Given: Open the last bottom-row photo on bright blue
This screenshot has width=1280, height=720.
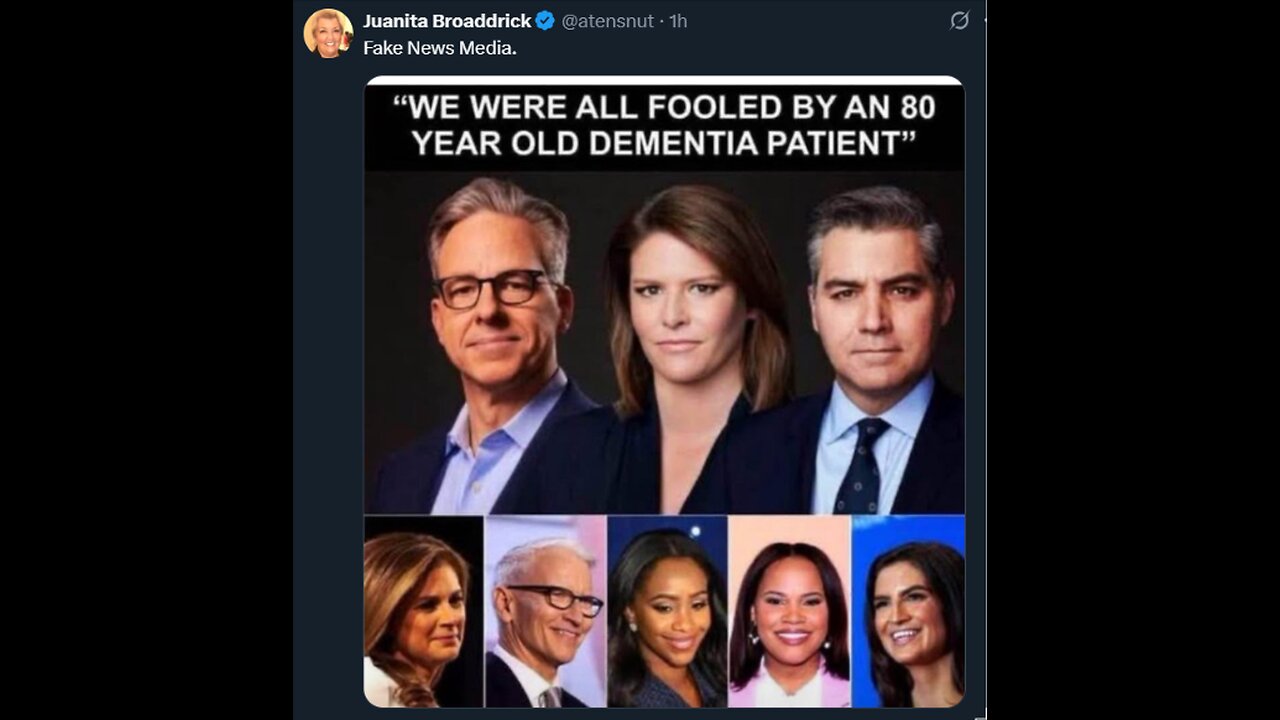Looking at the screenshot, I should (908, 612).
